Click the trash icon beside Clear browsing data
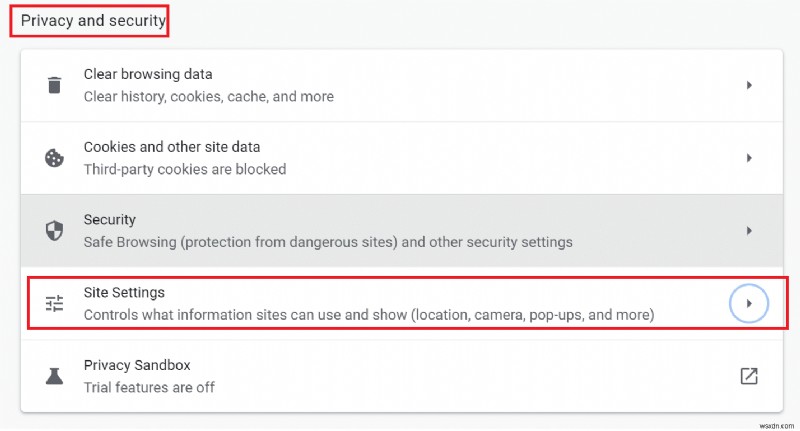800x431 pixels. point(54,85)
